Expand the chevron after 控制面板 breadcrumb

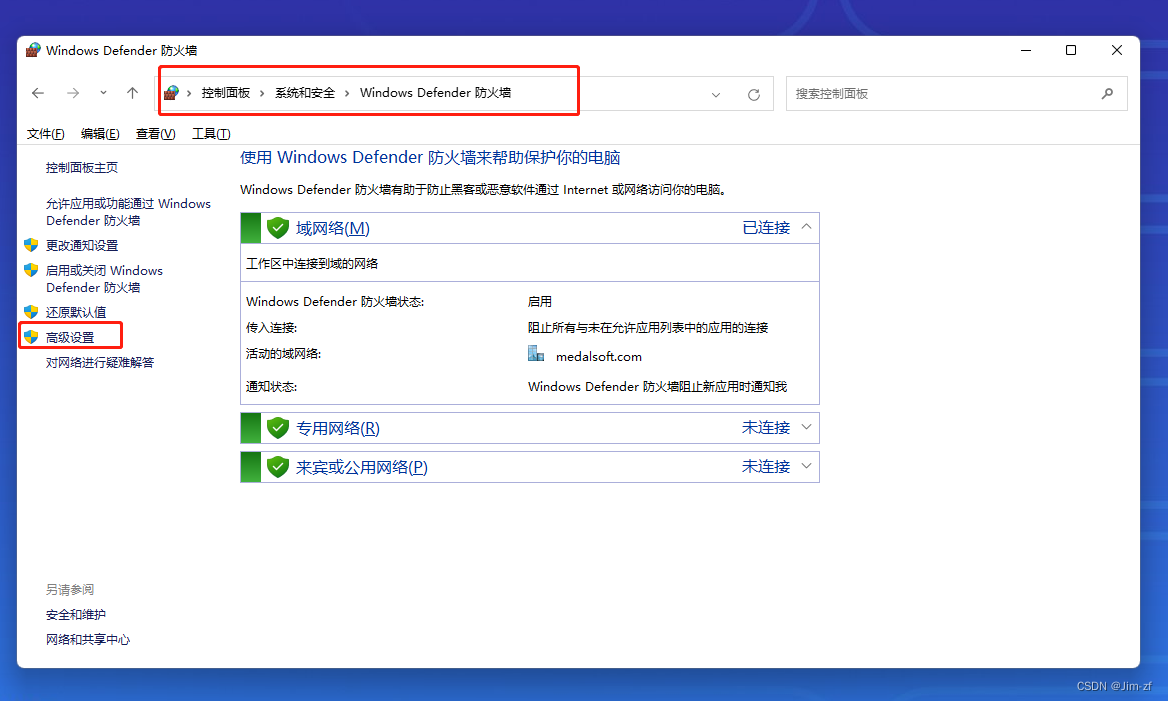(262, 93)
